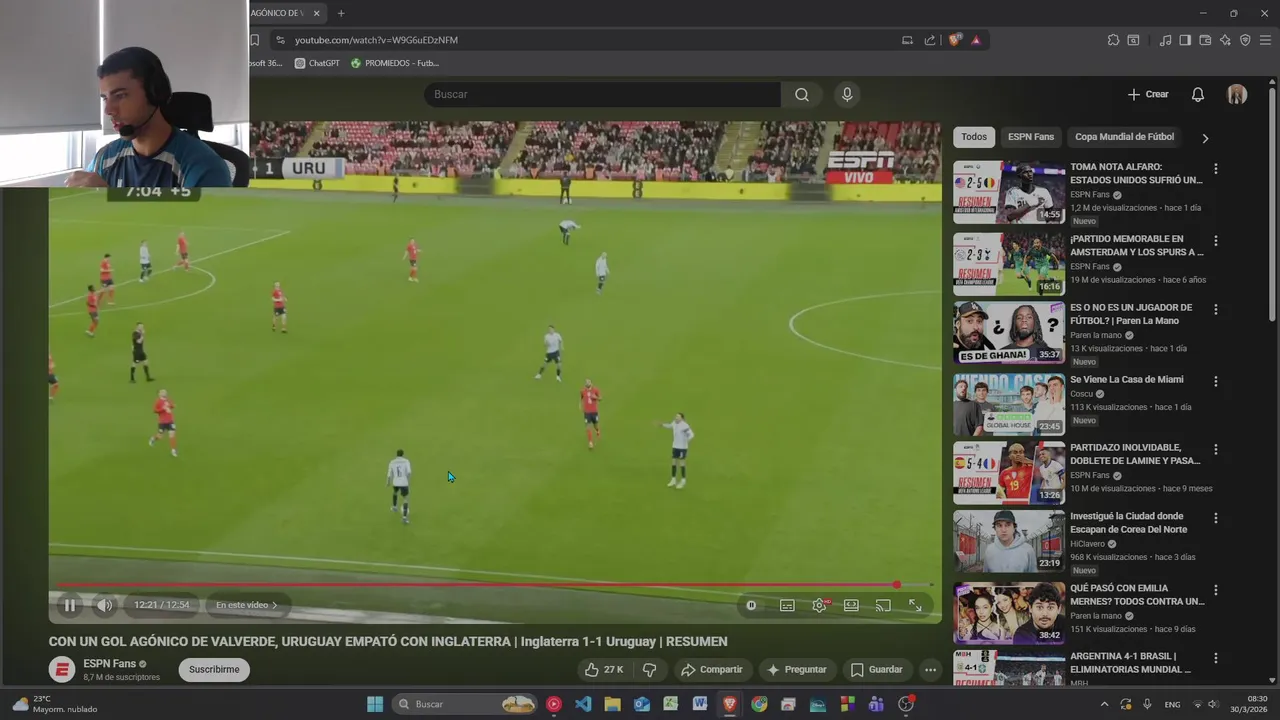Open the YouTube account avatar menu
1280x720 pixels.
[x=1237, y=94]
